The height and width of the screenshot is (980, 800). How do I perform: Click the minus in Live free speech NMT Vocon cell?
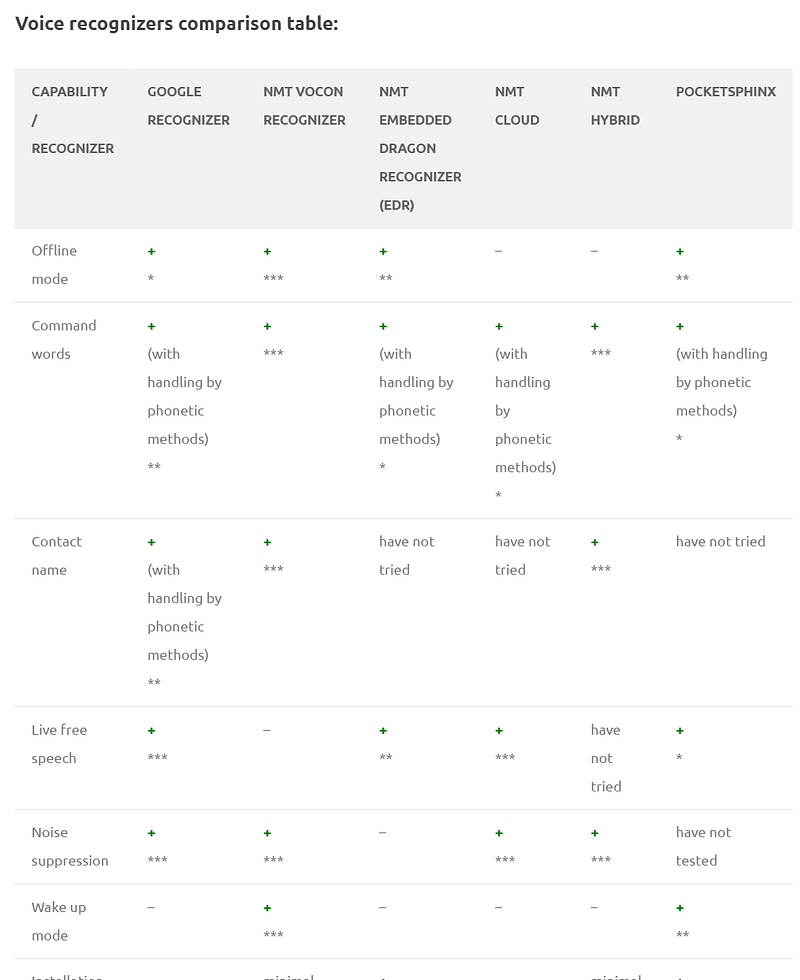coord(267,730)
